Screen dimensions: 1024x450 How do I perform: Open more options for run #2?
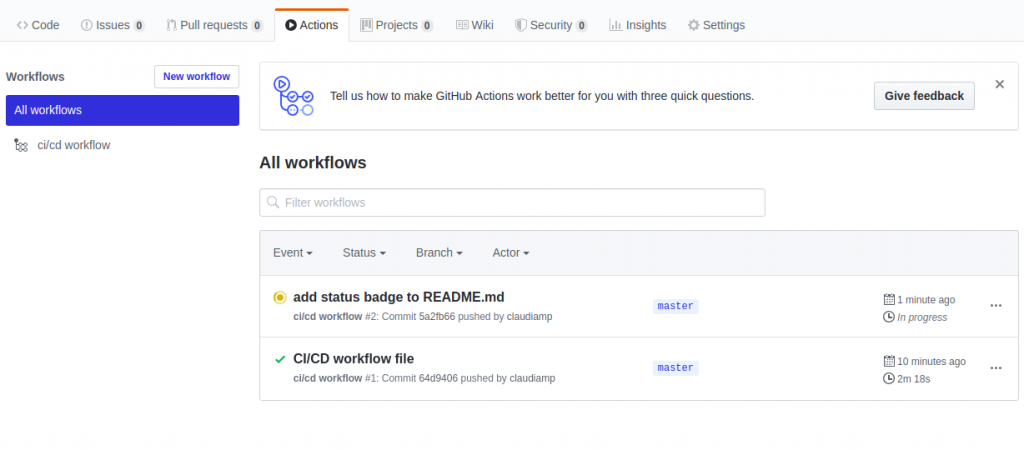(x=995, y=306)
